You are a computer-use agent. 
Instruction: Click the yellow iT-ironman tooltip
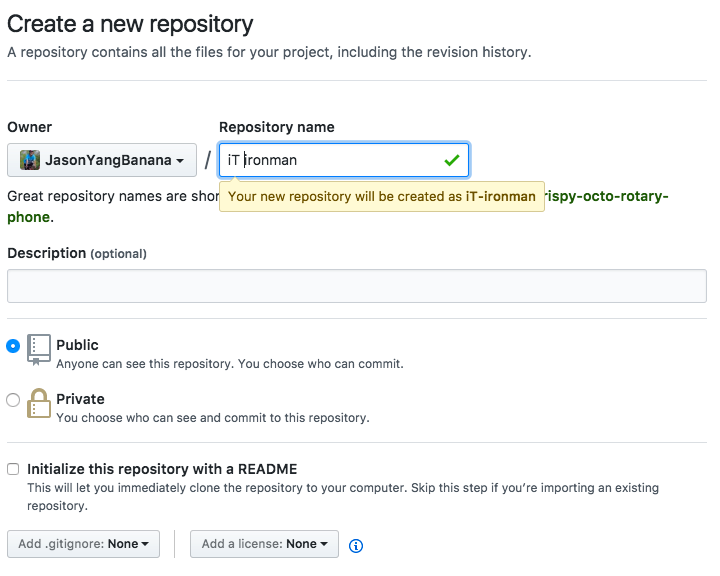coord(381,197)
